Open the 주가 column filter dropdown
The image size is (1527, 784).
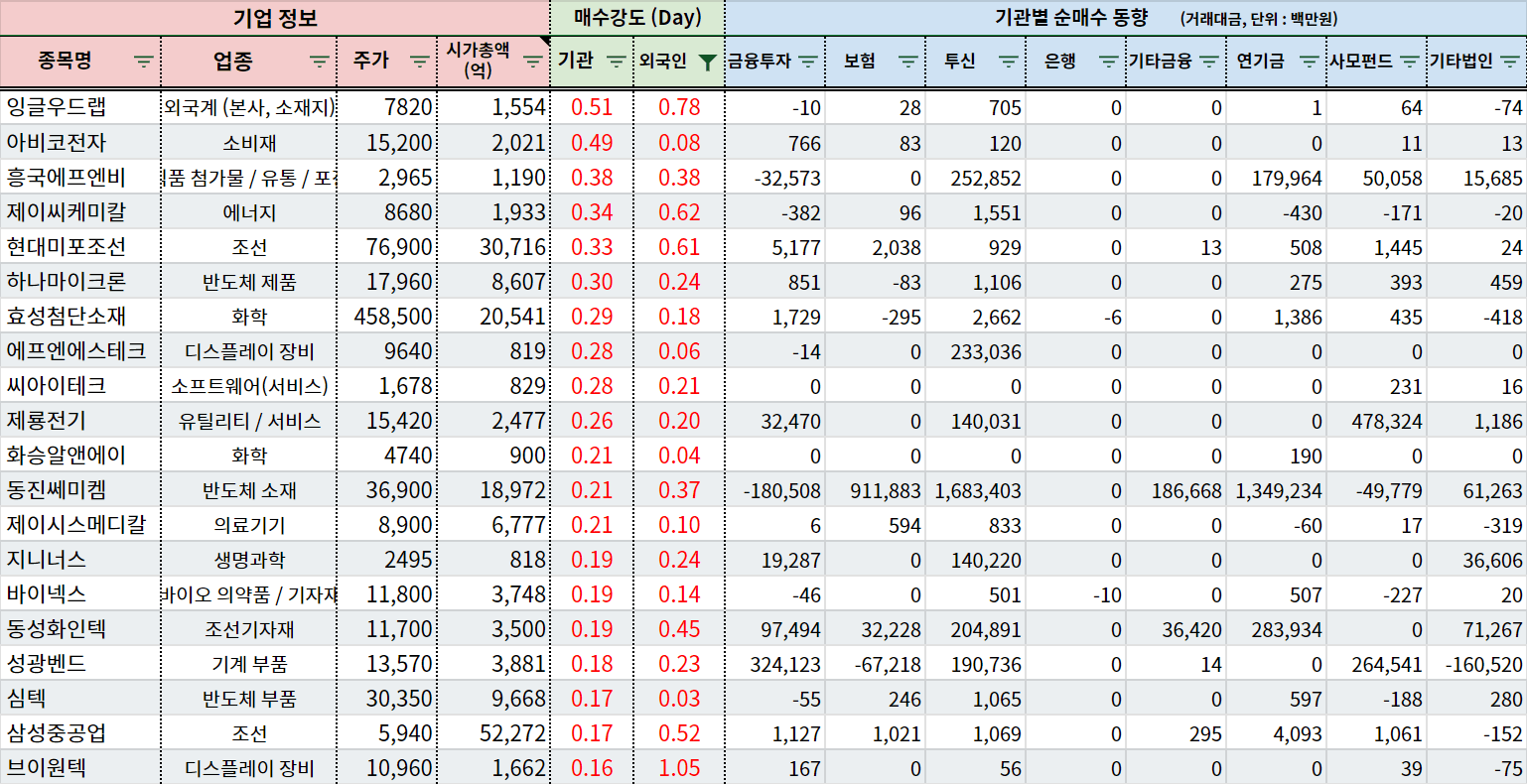(x=420, y=62)
